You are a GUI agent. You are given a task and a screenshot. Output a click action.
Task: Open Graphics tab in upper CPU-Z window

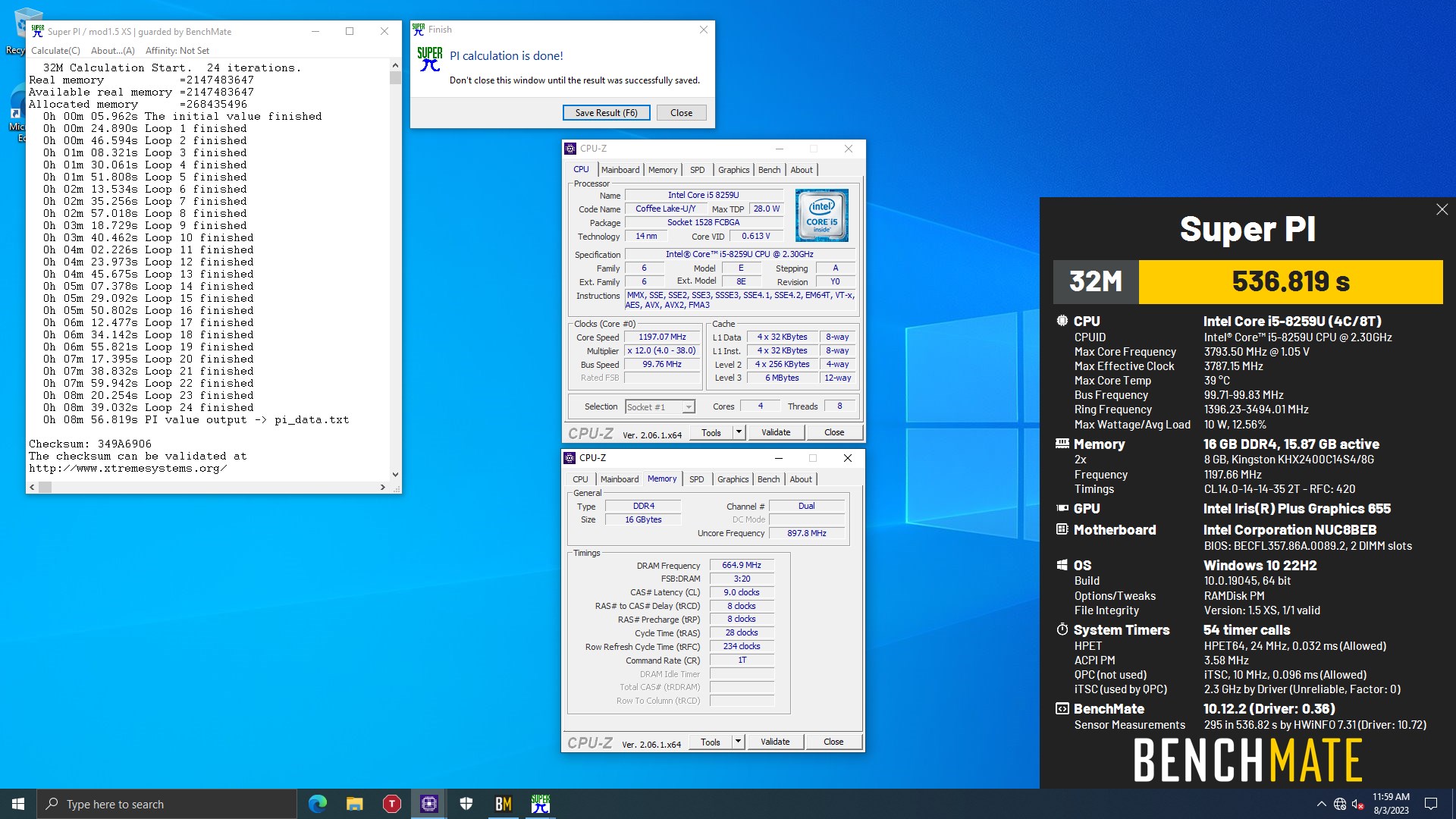tap(733, 170)
